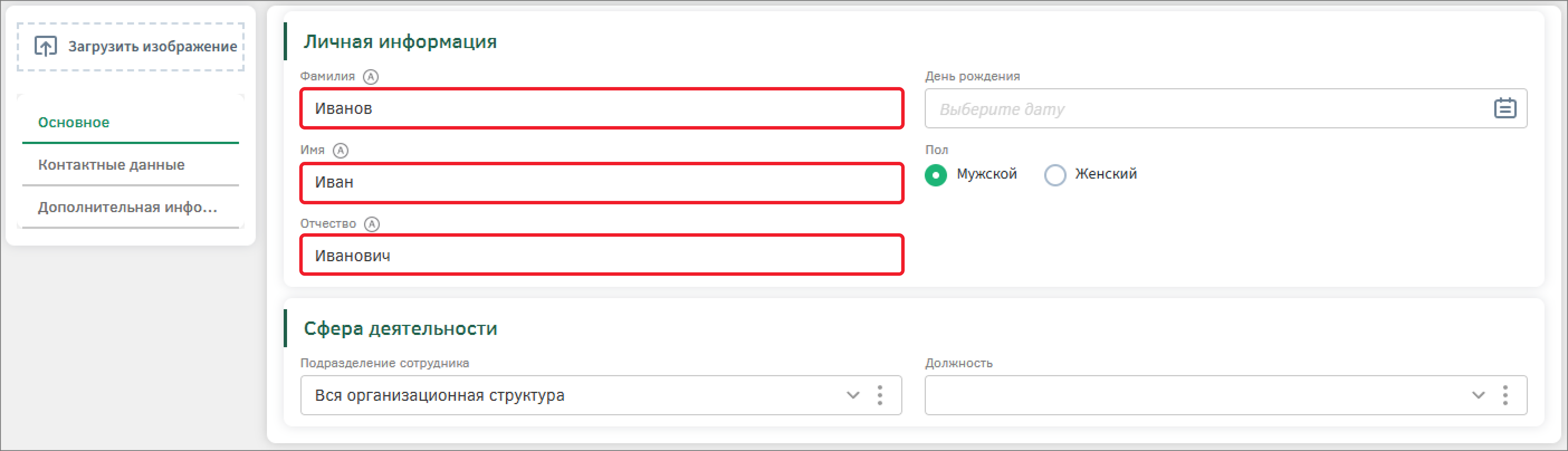1568x451 pixels.
Task: Click the Фамилия field containing Иванов
Action: (601, 108)
